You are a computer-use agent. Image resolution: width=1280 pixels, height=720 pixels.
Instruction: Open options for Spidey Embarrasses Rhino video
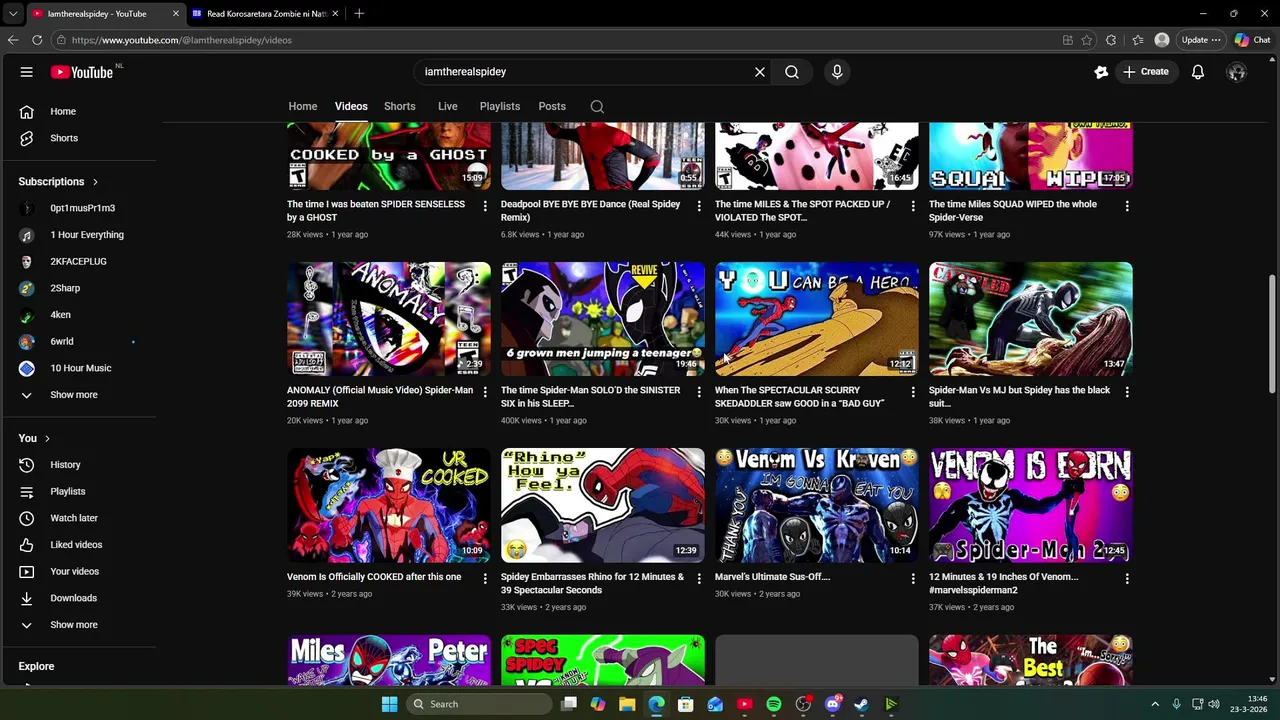[699, 578]
